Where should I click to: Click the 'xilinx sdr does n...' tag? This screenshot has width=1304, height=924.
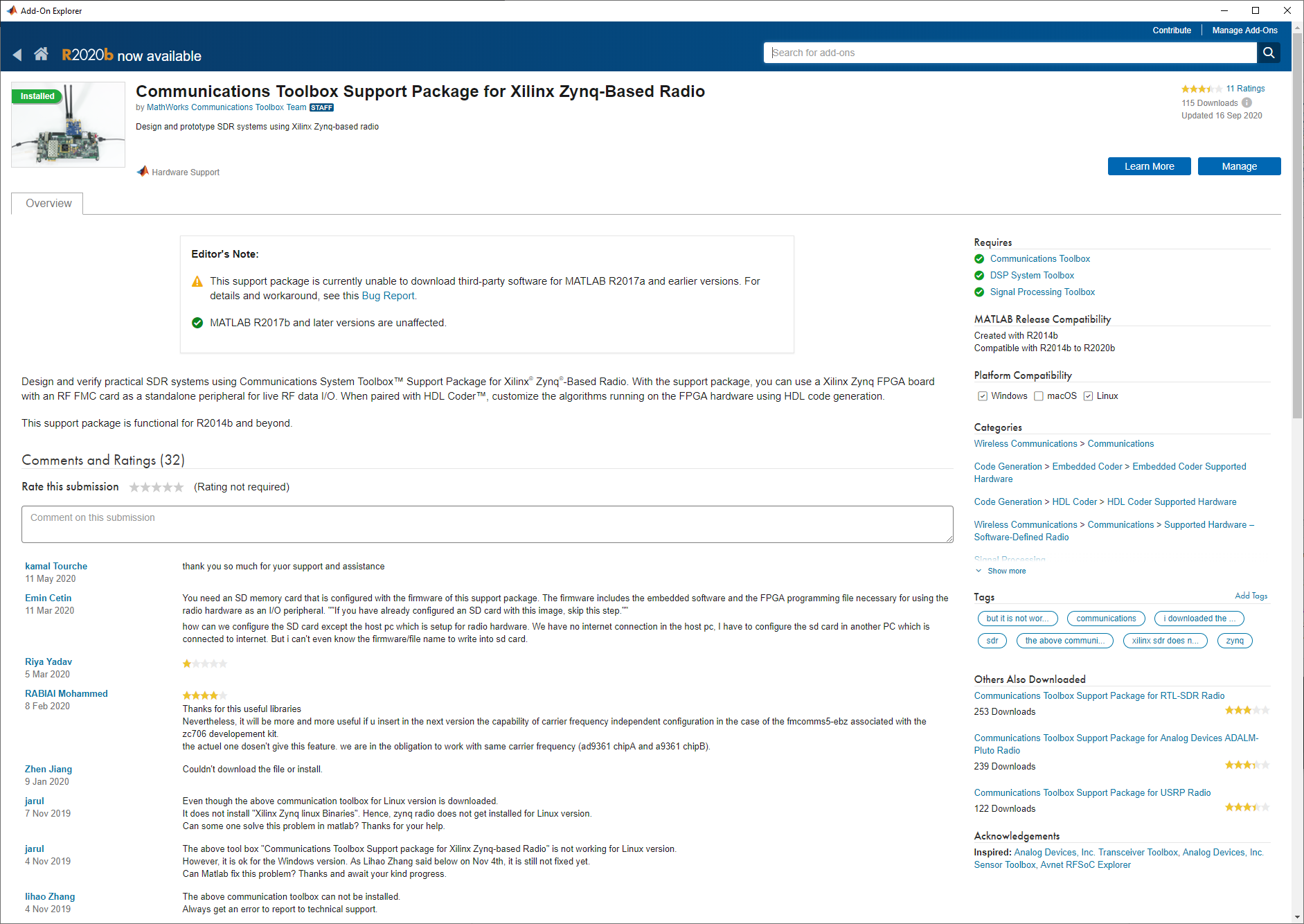(x=1165, y=641)
